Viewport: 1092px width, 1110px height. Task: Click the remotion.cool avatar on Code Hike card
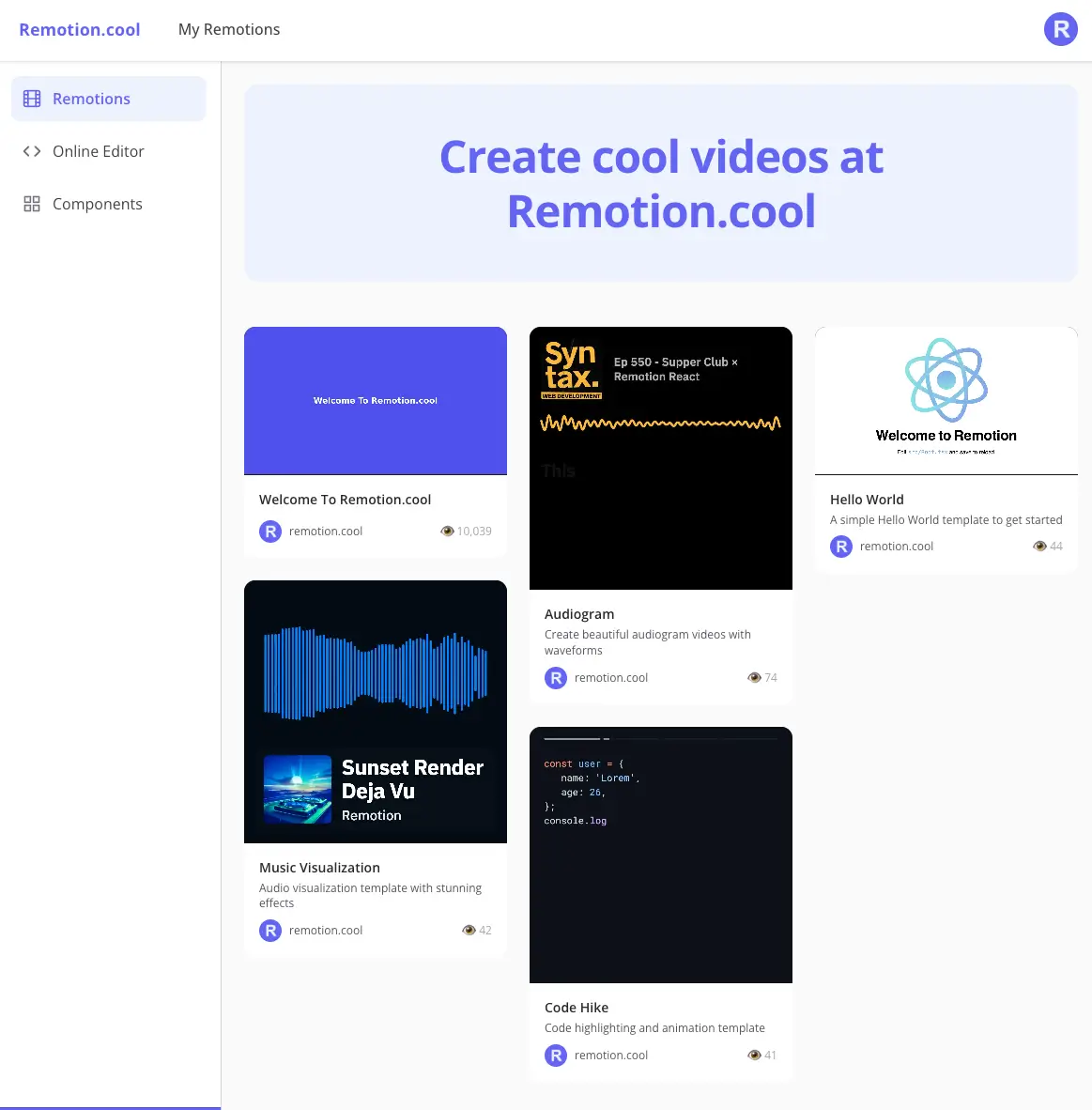pos(556,1055)
